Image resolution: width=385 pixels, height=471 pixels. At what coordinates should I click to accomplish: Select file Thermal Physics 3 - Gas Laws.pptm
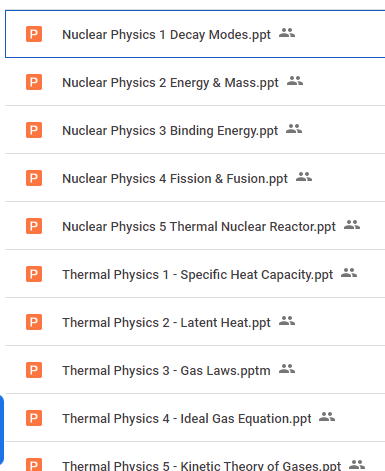tap(195, 370)
